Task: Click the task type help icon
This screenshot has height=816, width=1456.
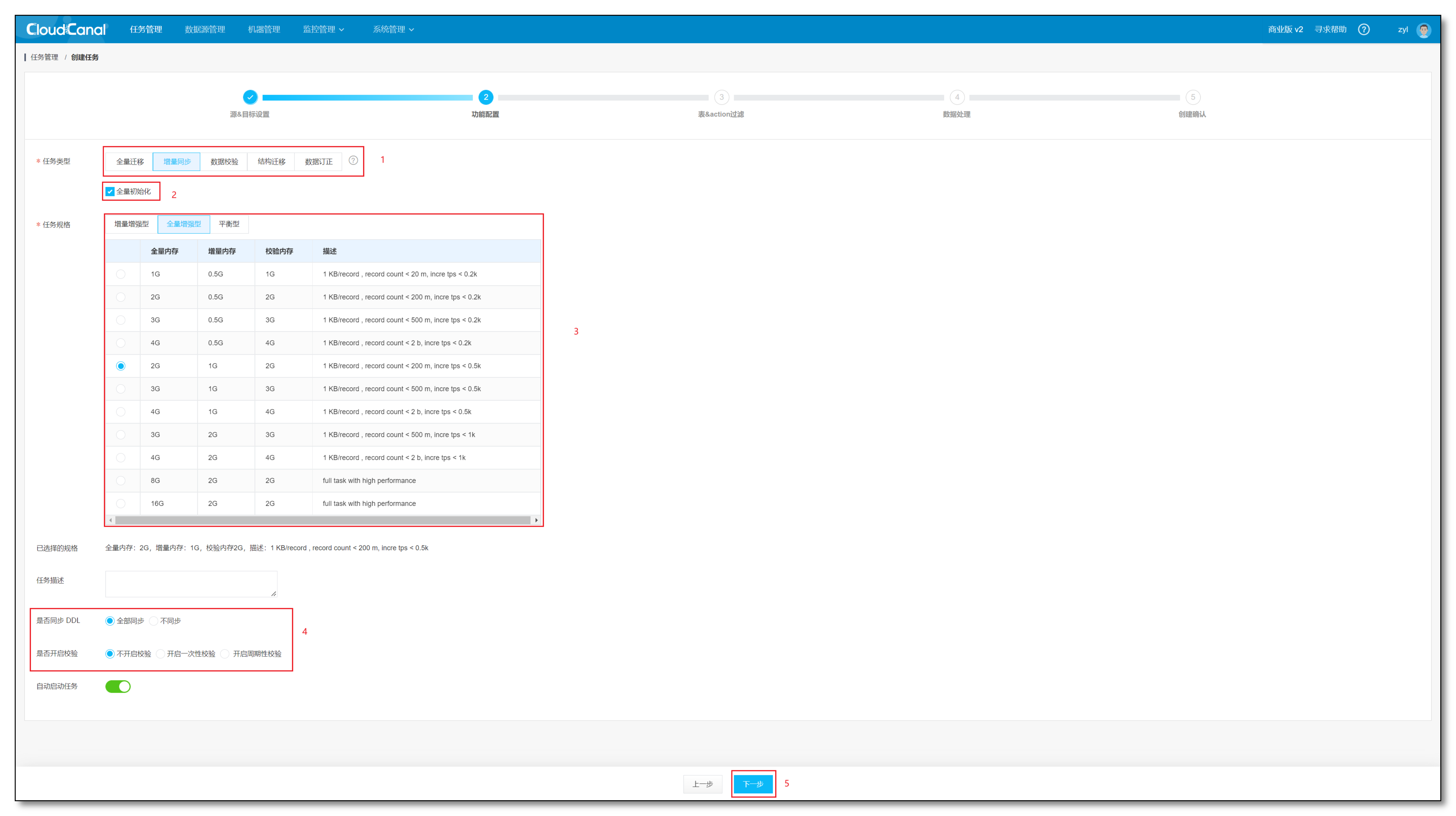Action: (353, 161)
